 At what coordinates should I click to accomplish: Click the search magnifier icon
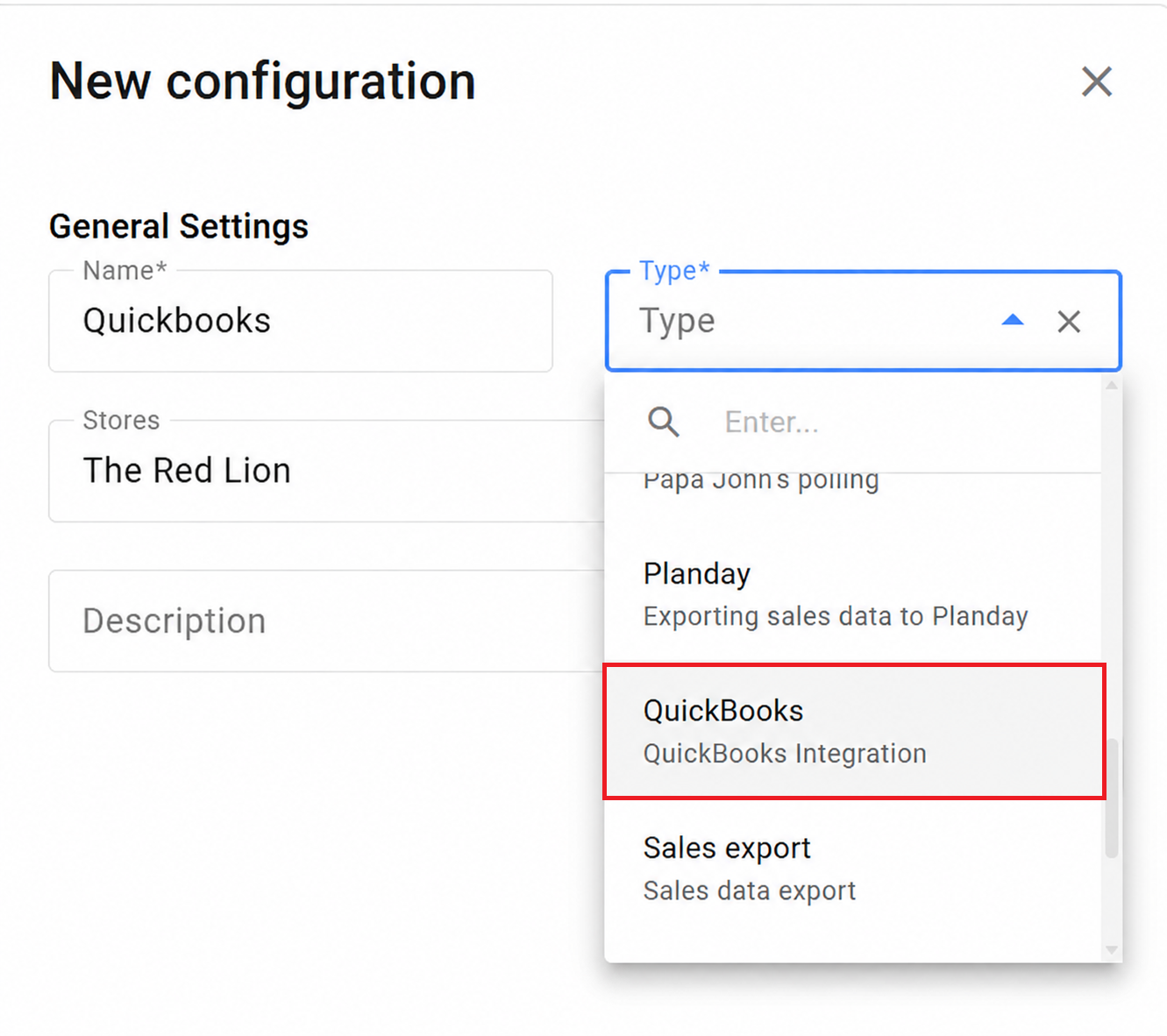point(664,422)
